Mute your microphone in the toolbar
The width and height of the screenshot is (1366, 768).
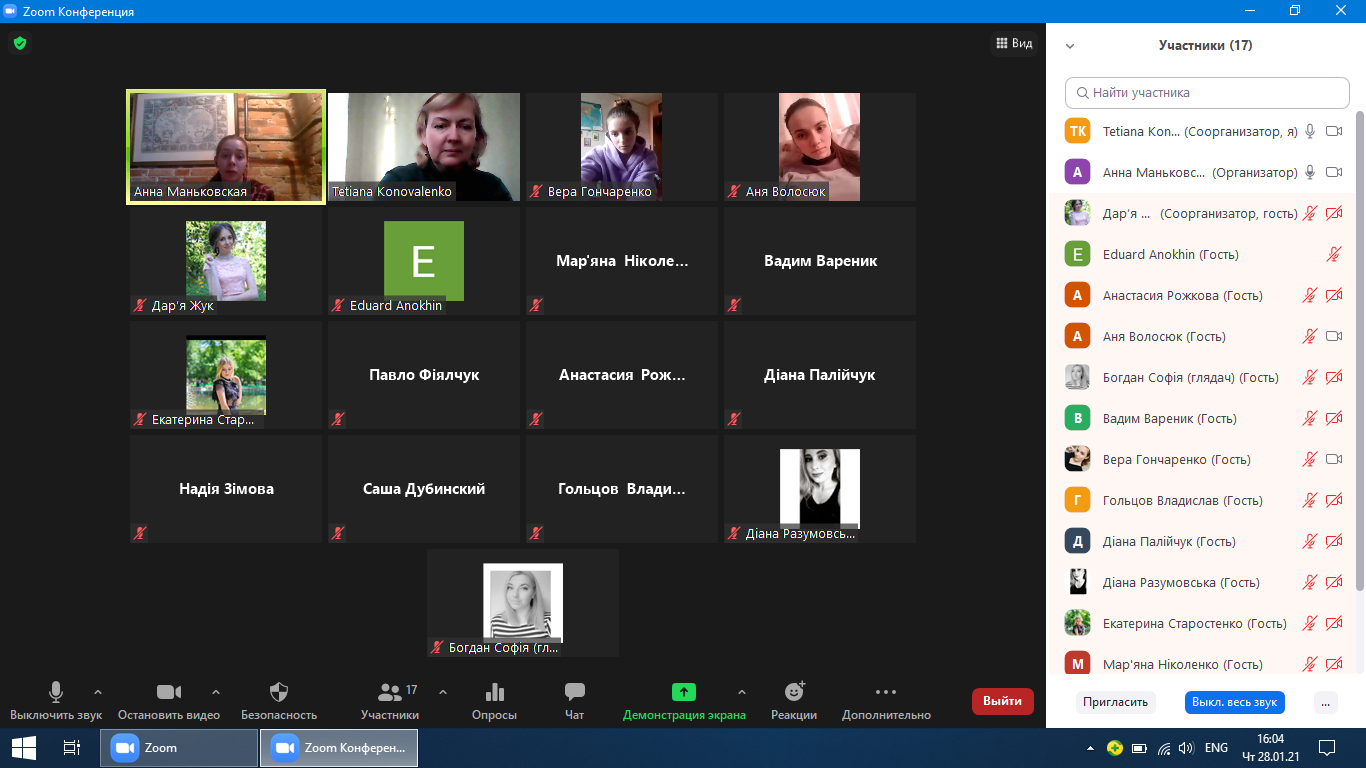[56, 700]
